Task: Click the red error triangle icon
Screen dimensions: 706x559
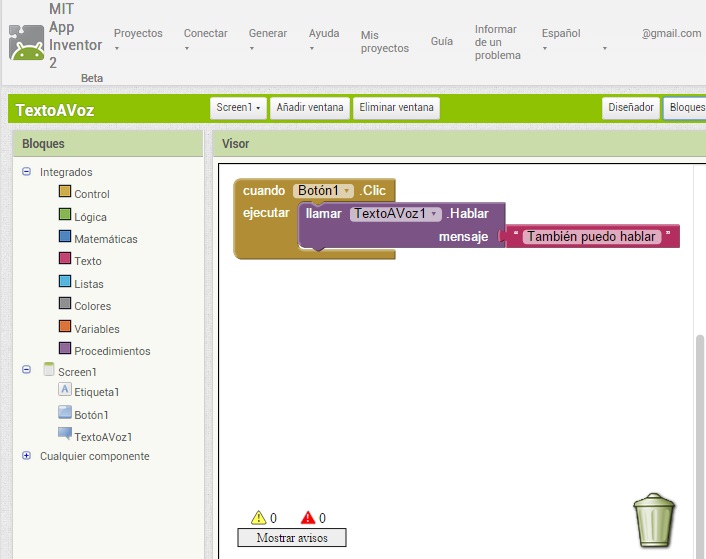Action: (308, 518)
